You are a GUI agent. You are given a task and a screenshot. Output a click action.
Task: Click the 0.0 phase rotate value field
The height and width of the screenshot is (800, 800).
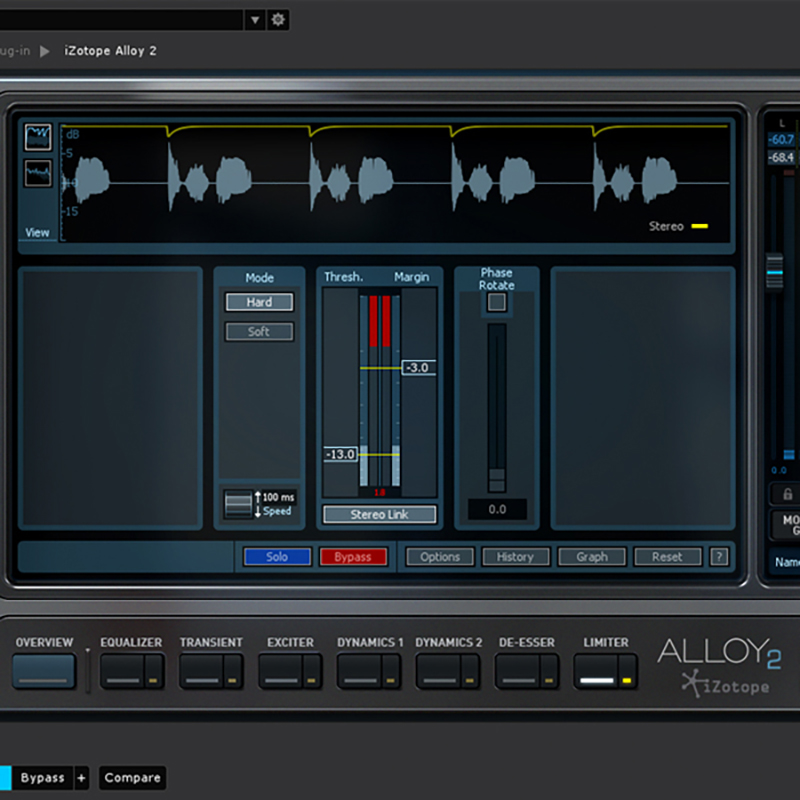click(497, 509)
